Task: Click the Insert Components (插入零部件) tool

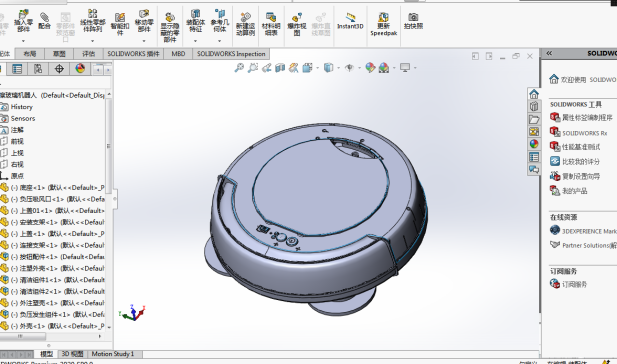Action: click(23, 22)
